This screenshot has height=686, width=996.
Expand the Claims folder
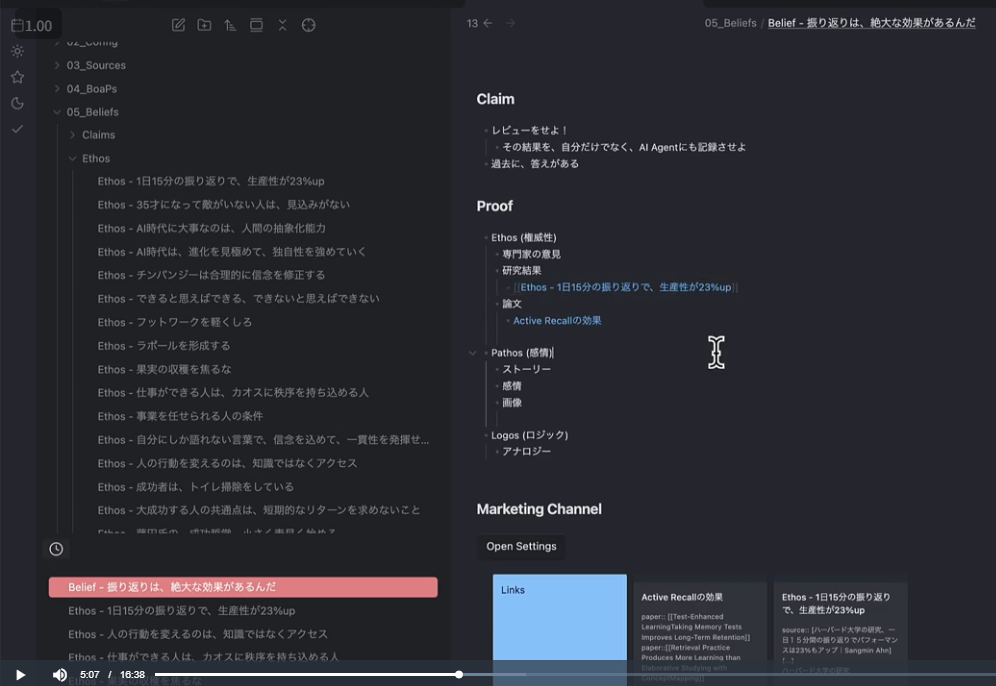click(73, 135)
